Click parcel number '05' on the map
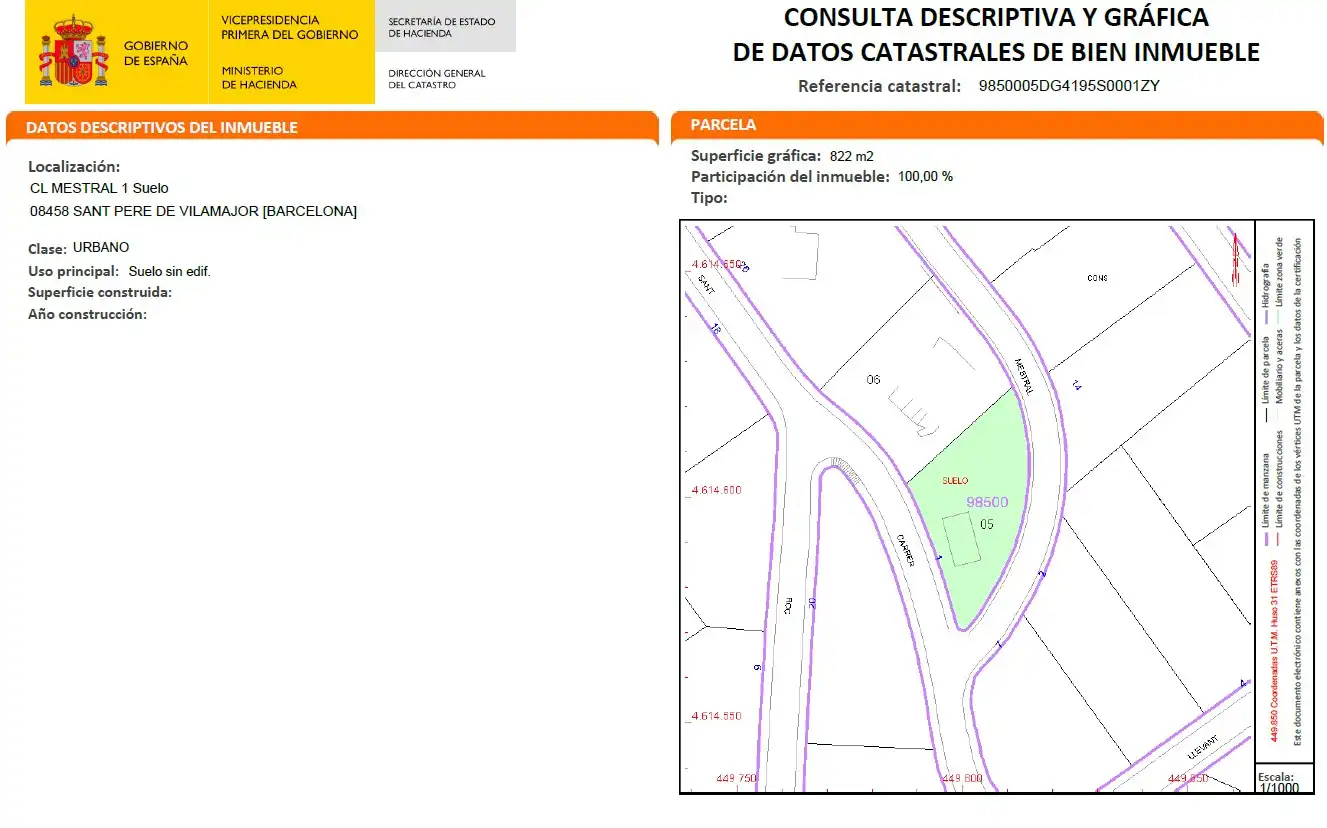This screenshot has height=828, width=1327. [987, 524]
